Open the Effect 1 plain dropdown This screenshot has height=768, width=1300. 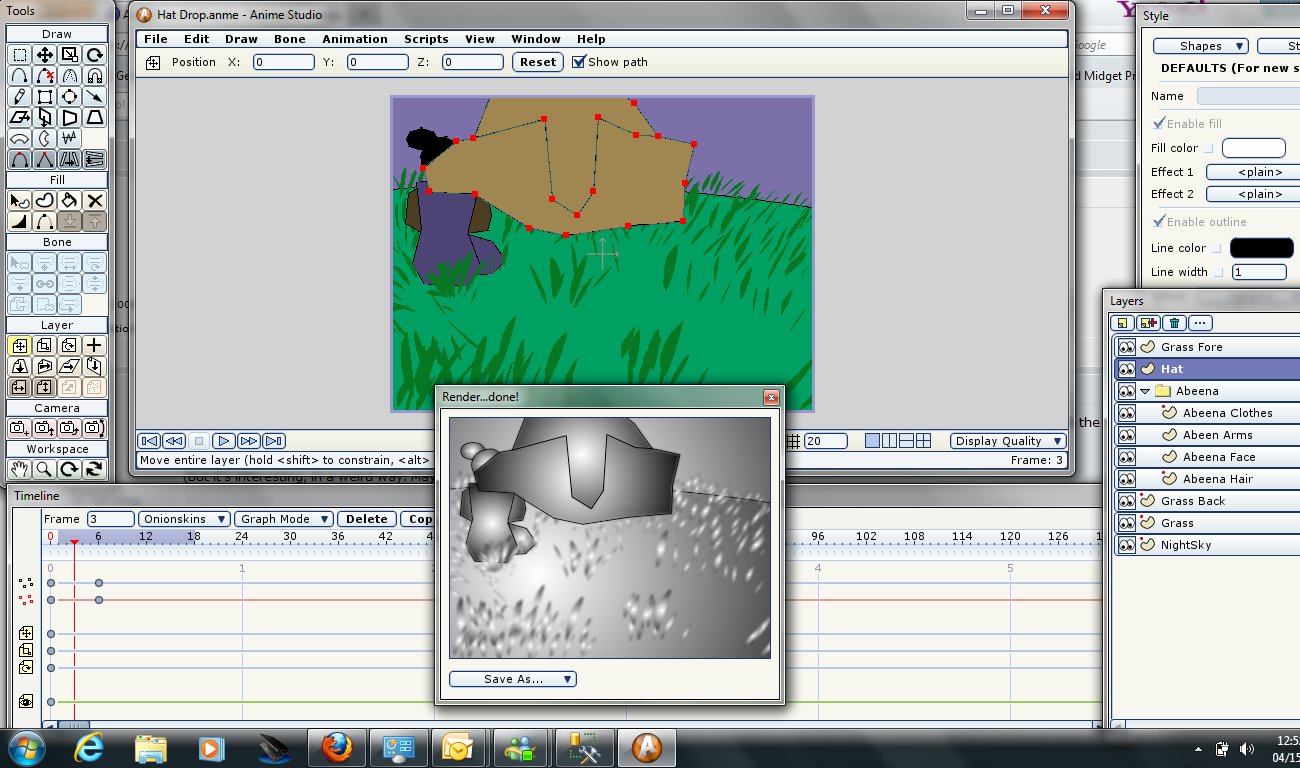point(1253,172)
